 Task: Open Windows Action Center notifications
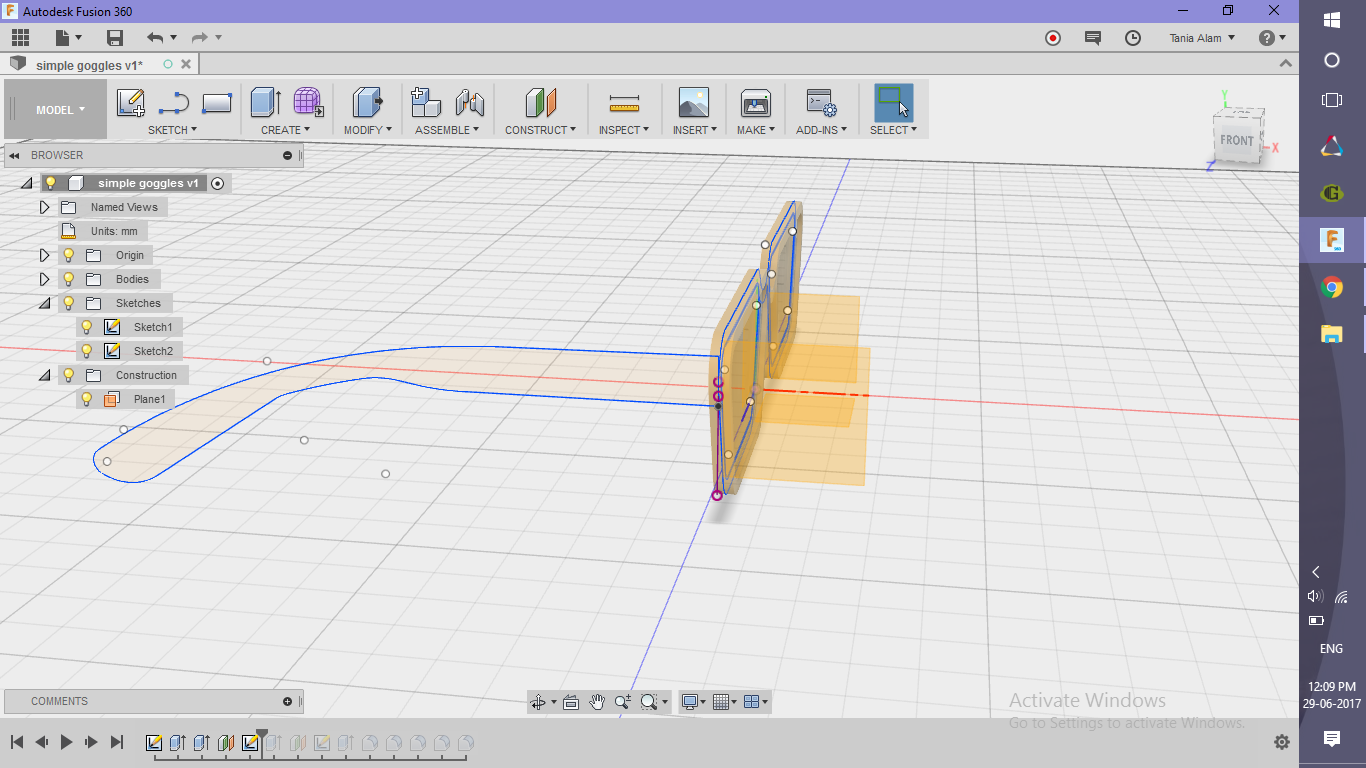point(1331,739)
